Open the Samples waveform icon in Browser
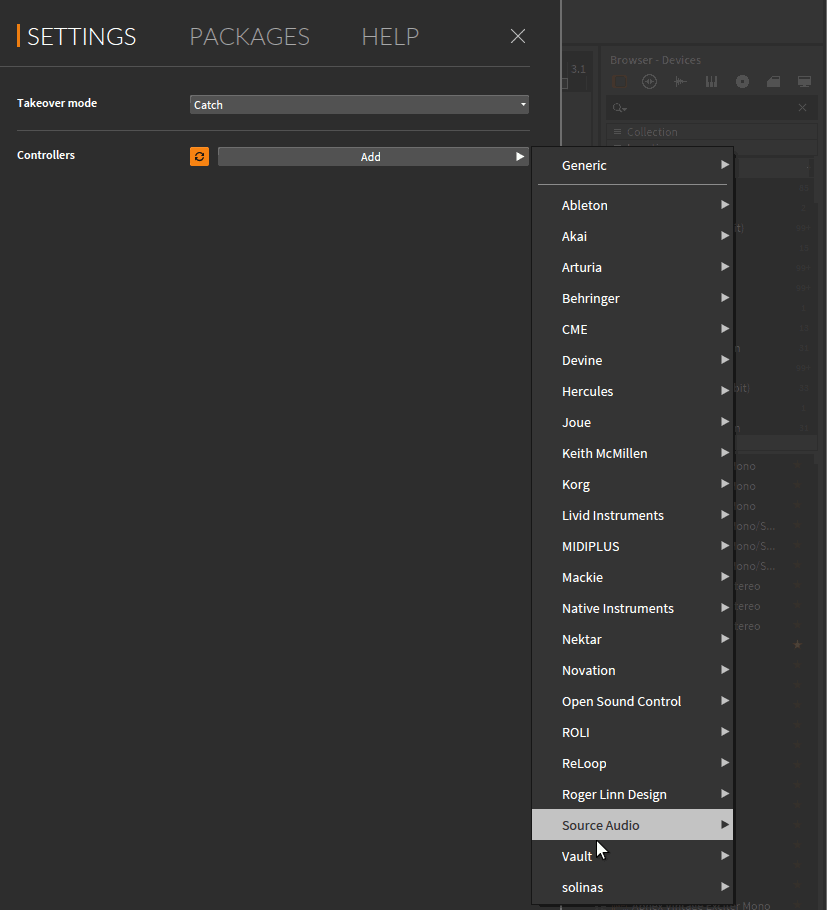 (x=680, y=82)
